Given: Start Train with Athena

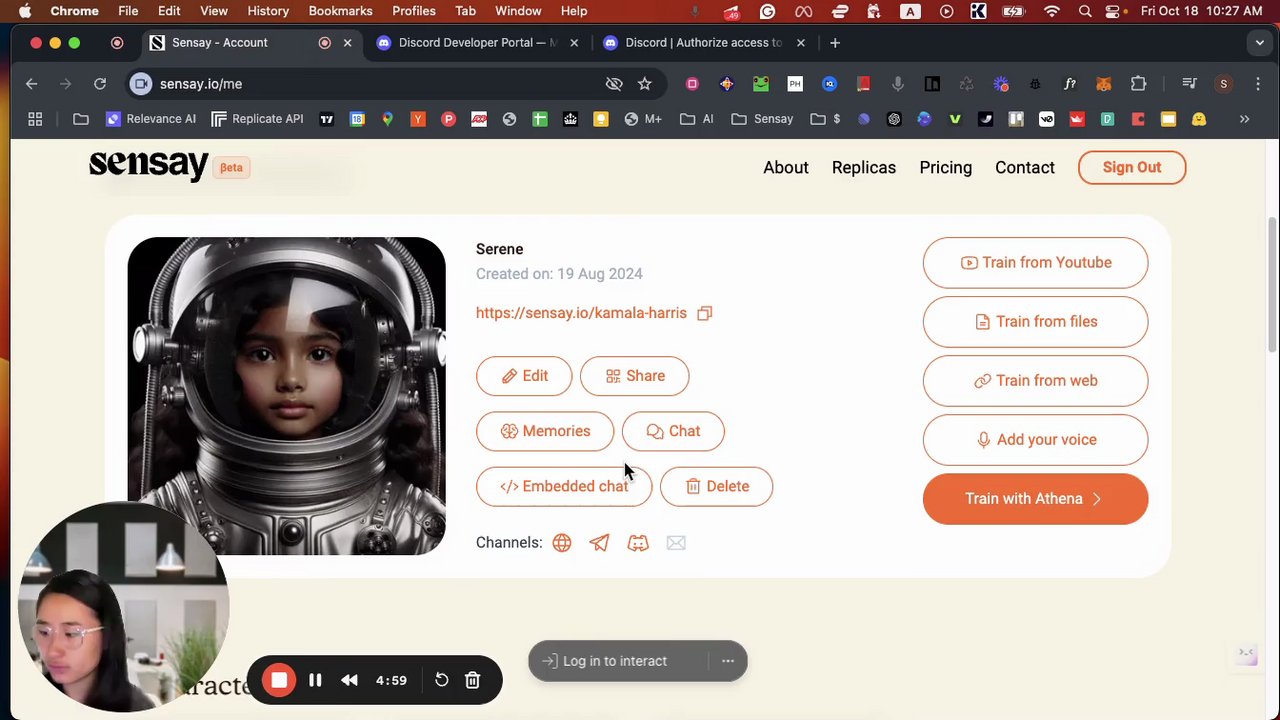Looking at the screenshot, I should [1035, 499].
